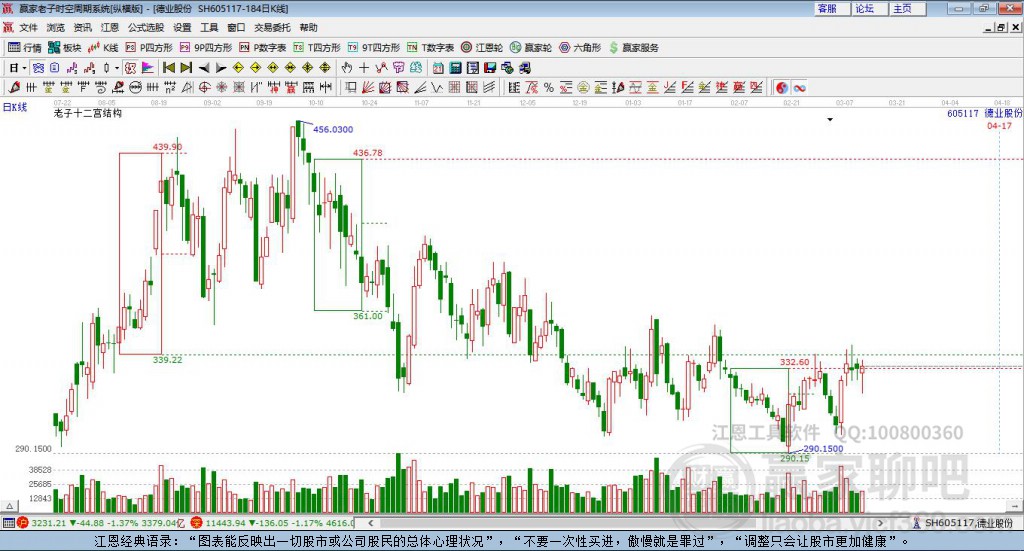Click the percent sign tool icon
The width and height of the screenshot is (1024, 551).
tap(549, 87)
